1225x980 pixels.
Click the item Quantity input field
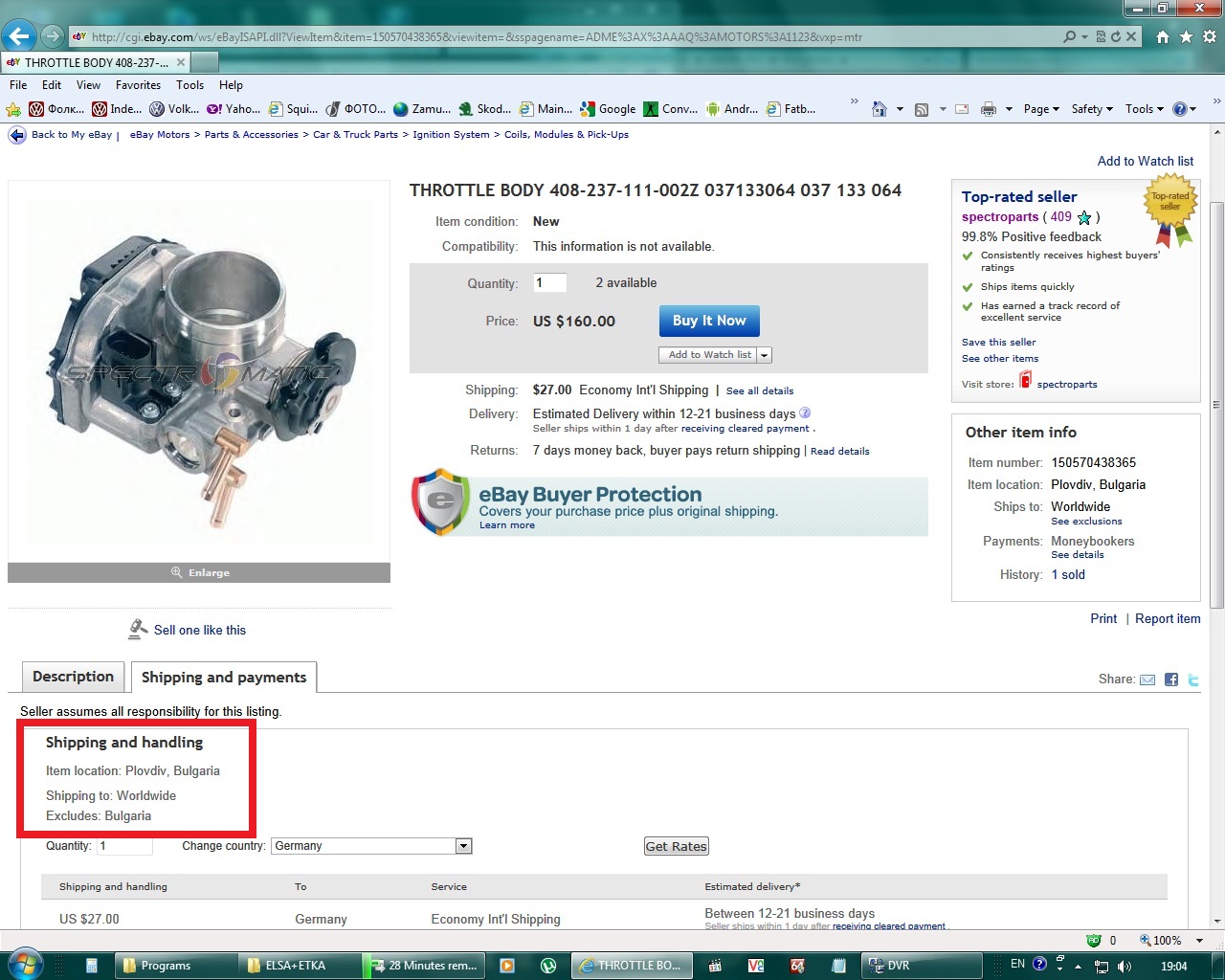pos(549,283)
